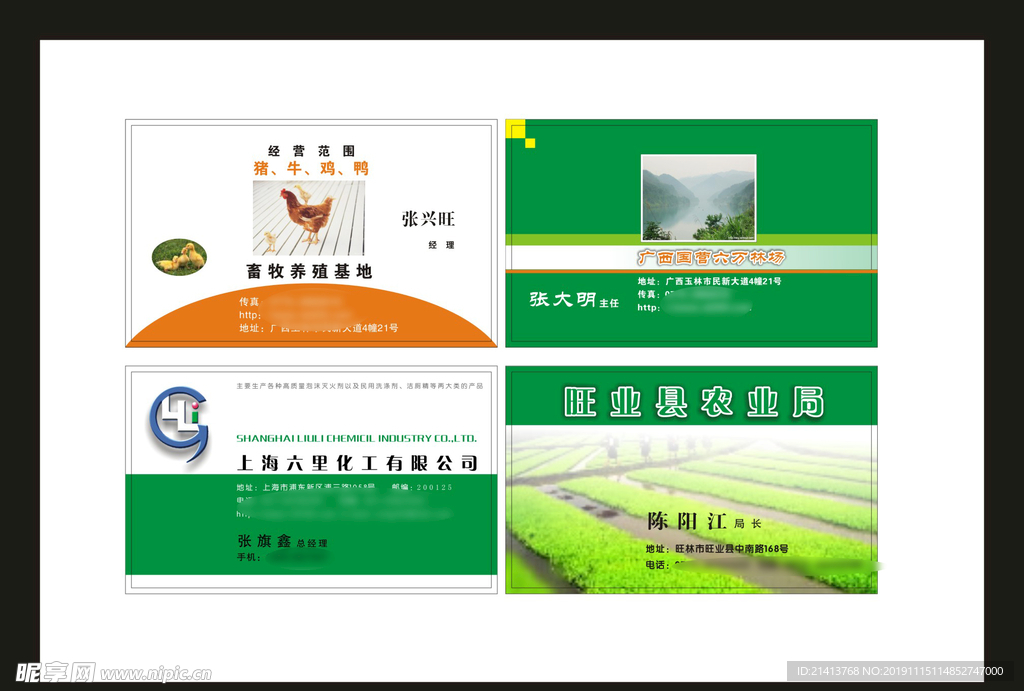Select the name 张兴旺
This screenshot has height=691, width=1024.
tap(428, 219)
